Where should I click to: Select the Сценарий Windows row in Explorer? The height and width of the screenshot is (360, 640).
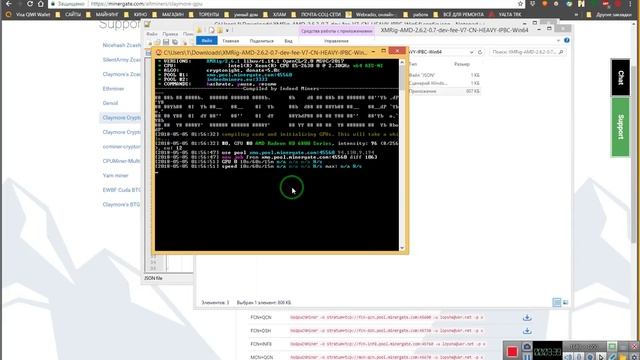coord(444,83)
